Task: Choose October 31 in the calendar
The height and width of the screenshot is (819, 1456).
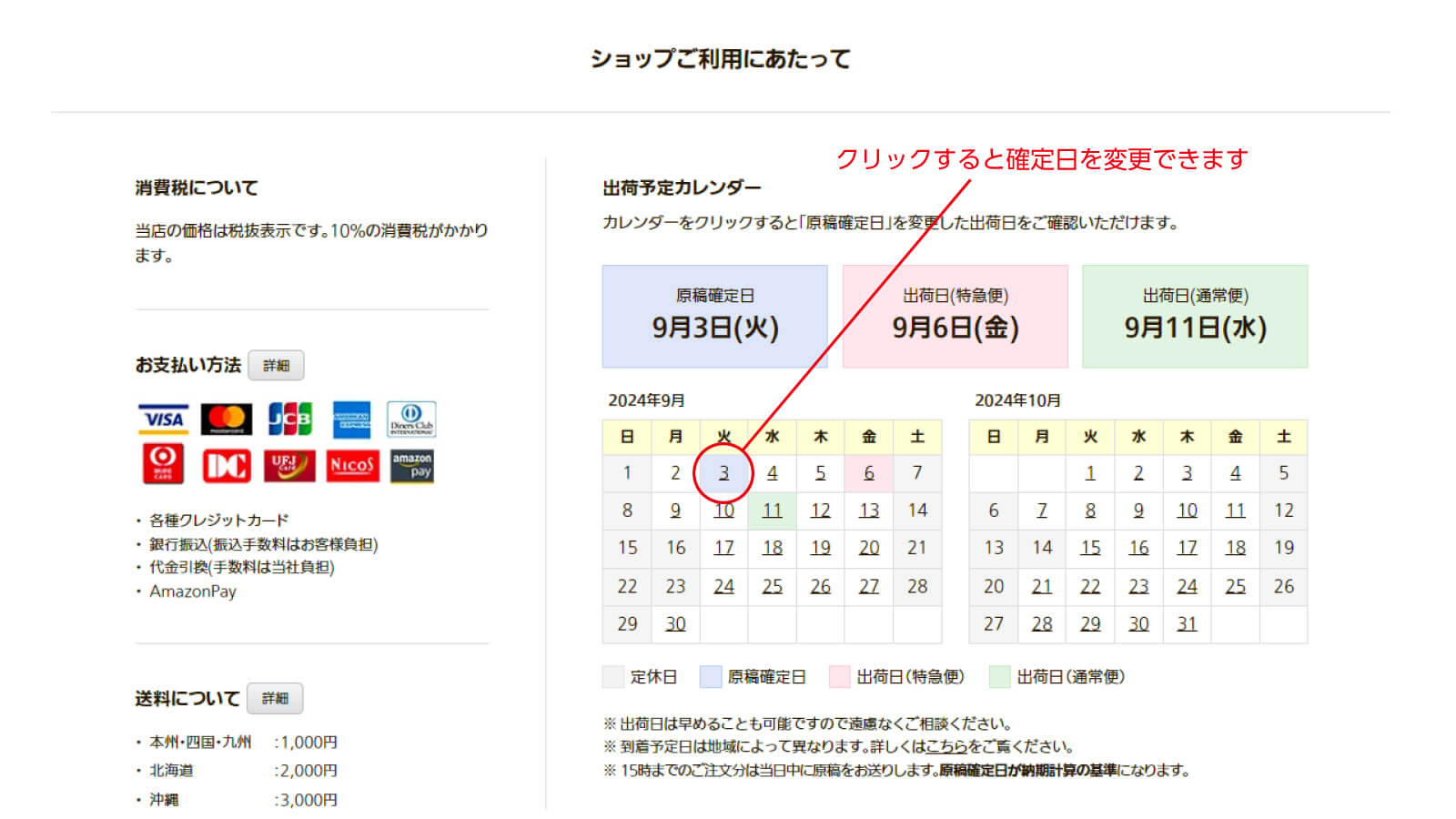Action: coord(1187,624)
